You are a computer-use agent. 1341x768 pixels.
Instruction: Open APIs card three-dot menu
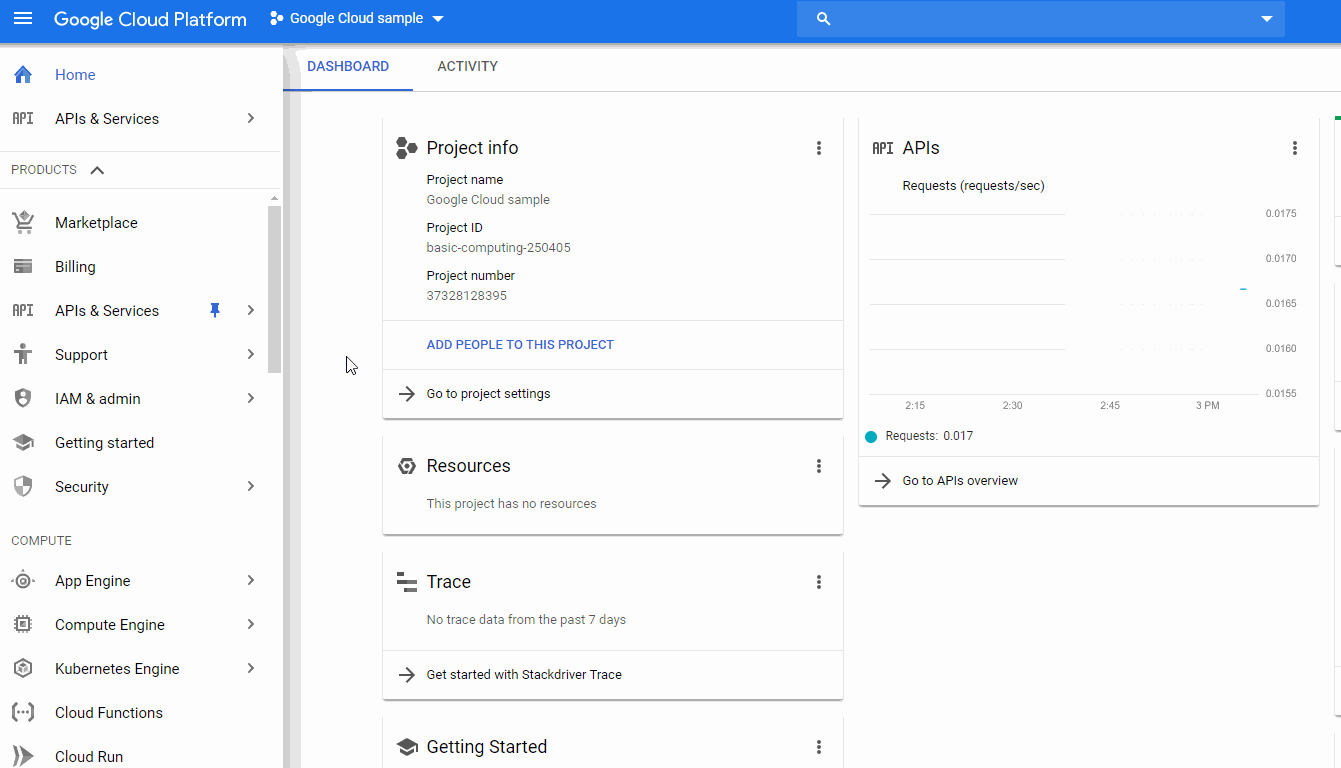1294,148
